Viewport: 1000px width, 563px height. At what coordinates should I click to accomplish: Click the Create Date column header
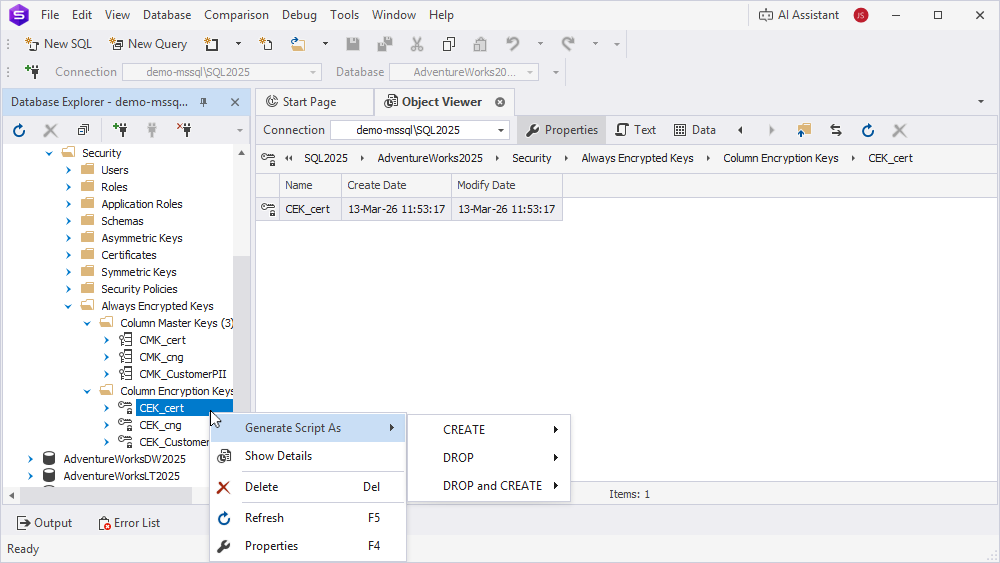click(396, 186)
